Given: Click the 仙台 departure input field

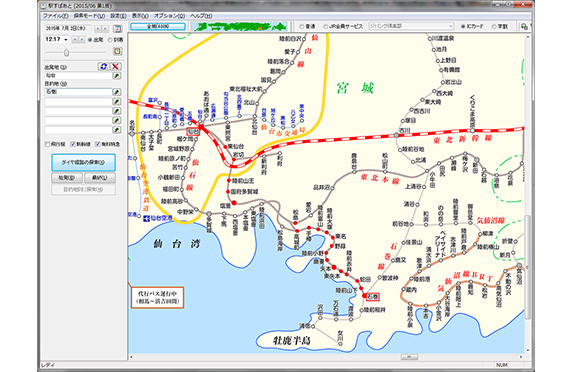Looking at the screenshot, I should pyautogui.click(x=78, y=76).
